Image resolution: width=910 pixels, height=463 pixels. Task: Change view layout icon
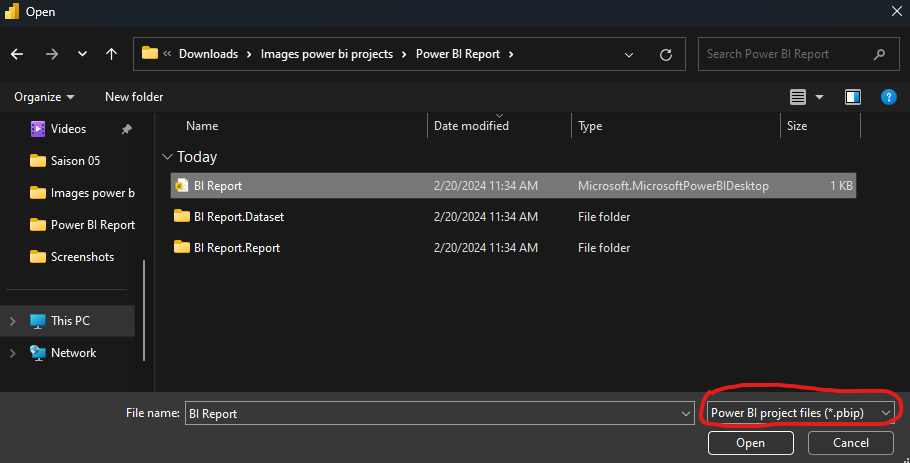[x=797, y=97]
